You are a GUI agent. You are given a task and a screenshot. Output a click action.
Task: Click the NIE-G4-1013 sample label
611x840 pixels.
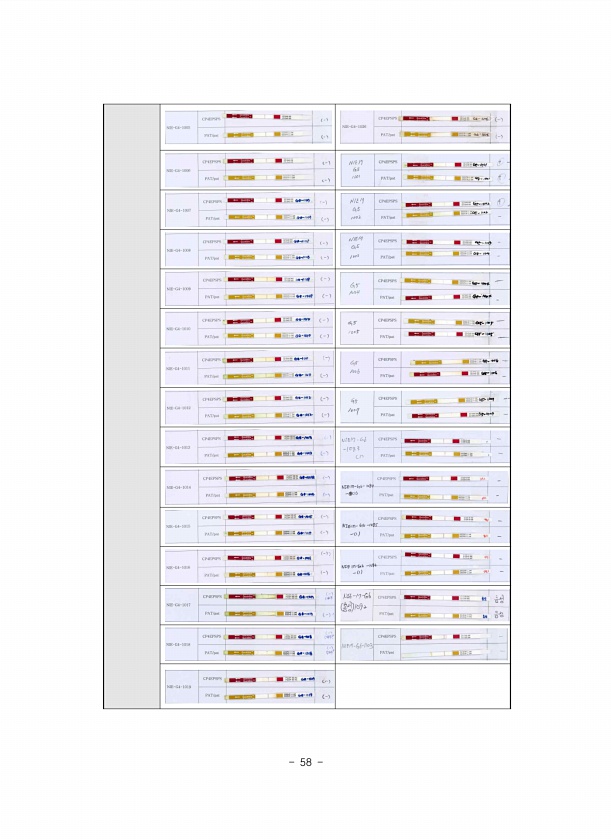click(178, 448)
